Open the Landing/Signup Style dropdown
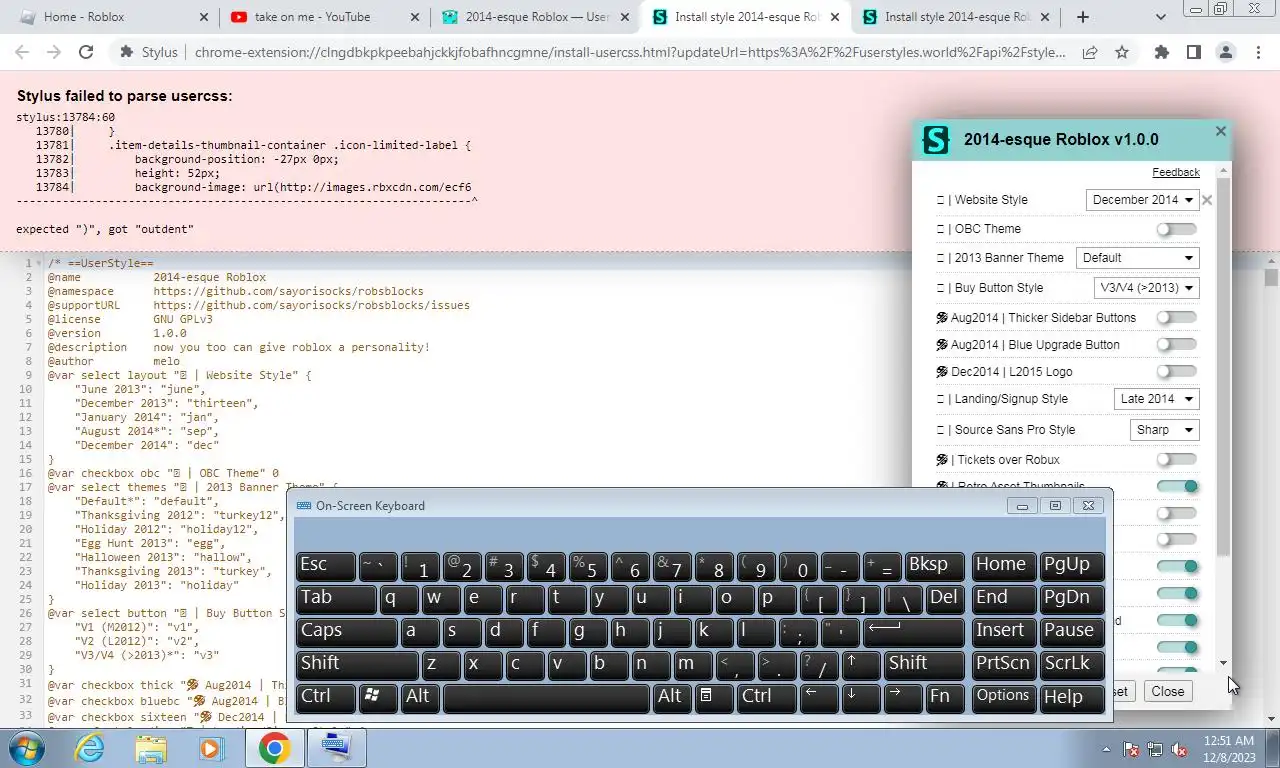The width and height of the screenshot is (1280, 768). coord(1156,399)
